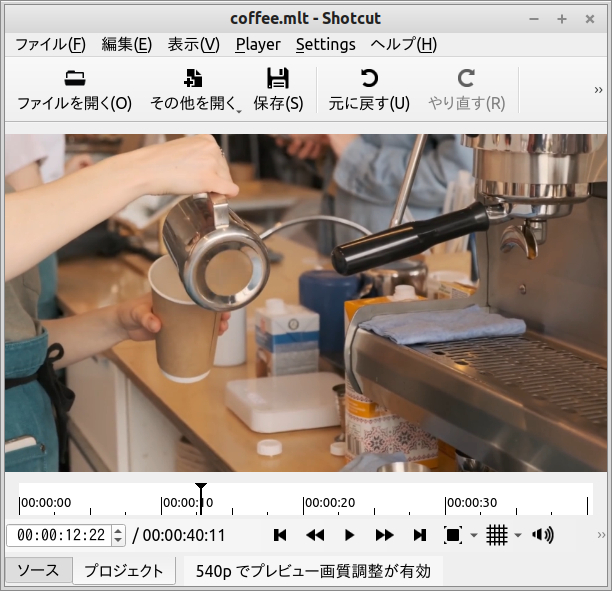
Task: Click the current timecode input field
Action: click(59, 535)
